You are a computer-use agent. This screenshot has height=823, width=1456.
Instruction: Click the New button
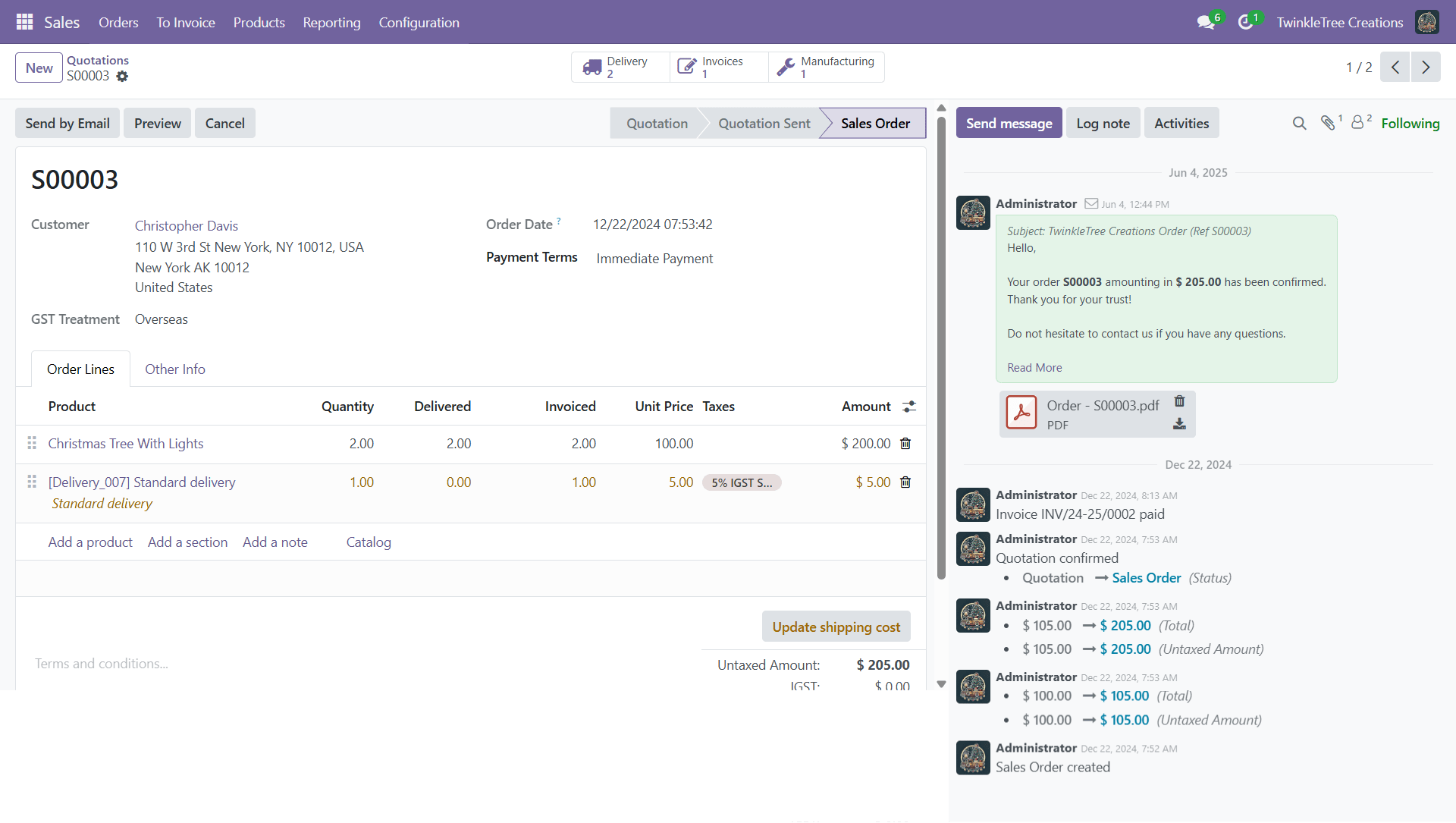[x=39, y=68]
